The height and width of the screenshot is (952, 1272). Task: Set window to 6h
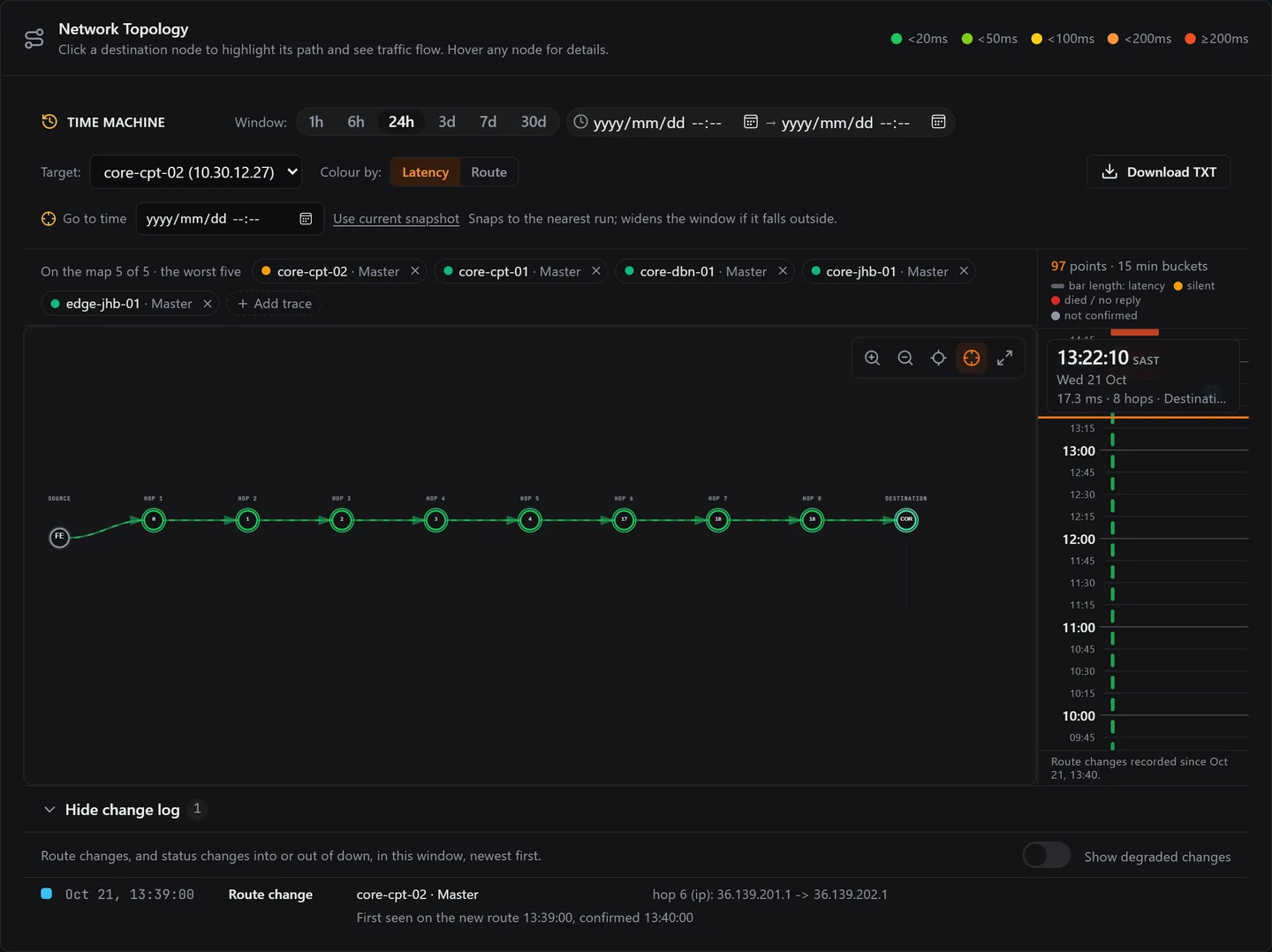click(356, 122)
